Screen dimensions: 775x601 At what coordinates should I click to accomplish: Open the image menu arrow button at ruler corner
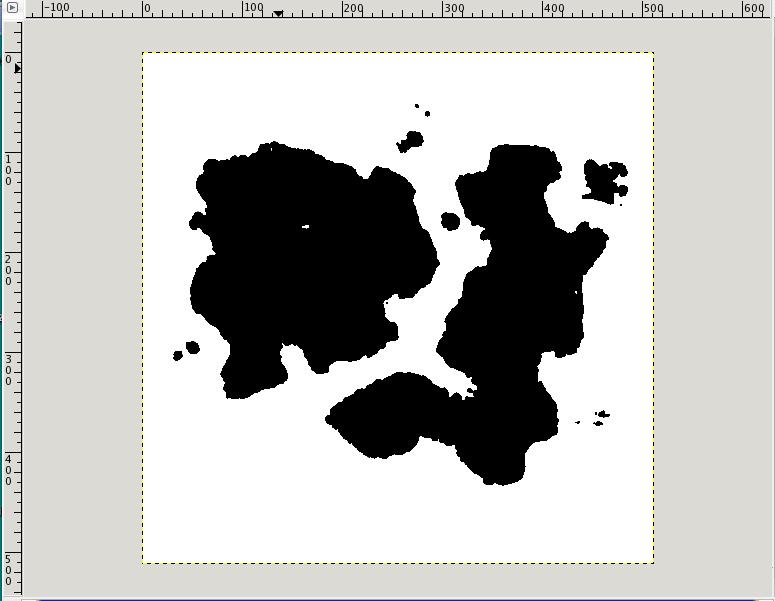click(x=12, y=7)
